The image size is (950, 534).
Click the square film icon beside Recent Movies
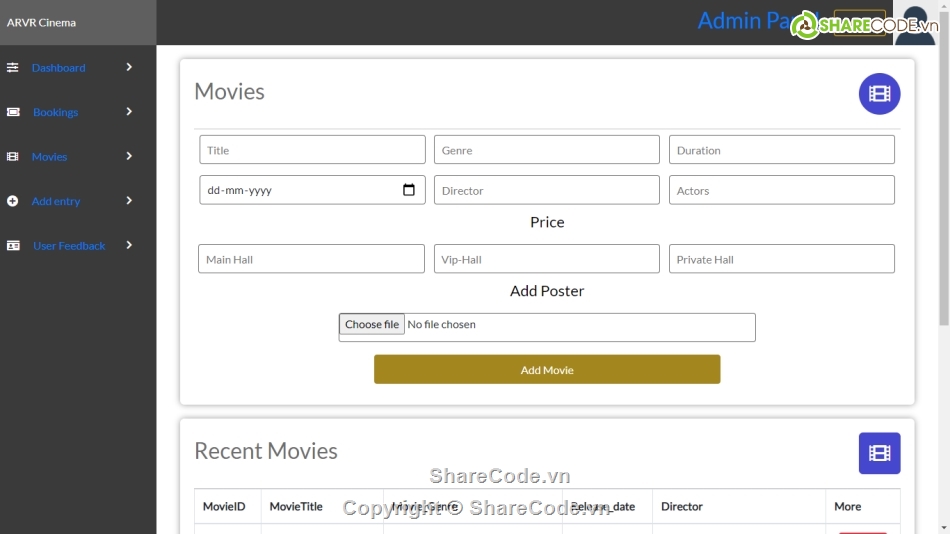point(879,453)
